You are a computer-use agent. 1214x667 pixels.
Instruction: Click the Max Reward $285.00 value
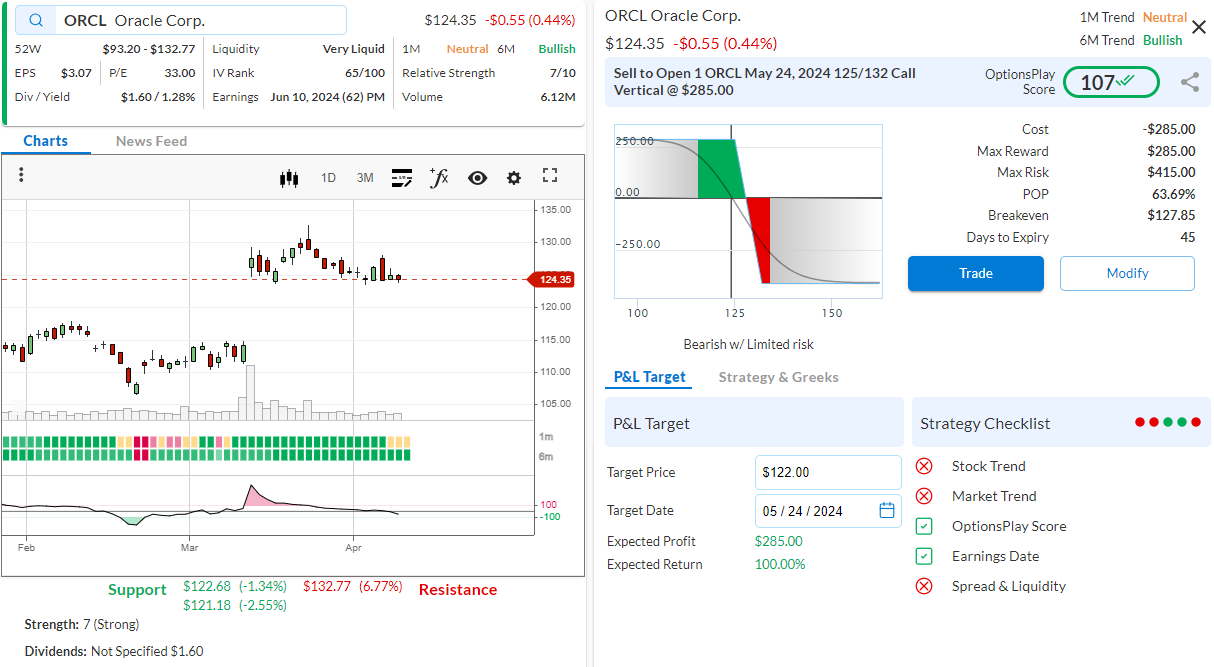click(1171, 151)
